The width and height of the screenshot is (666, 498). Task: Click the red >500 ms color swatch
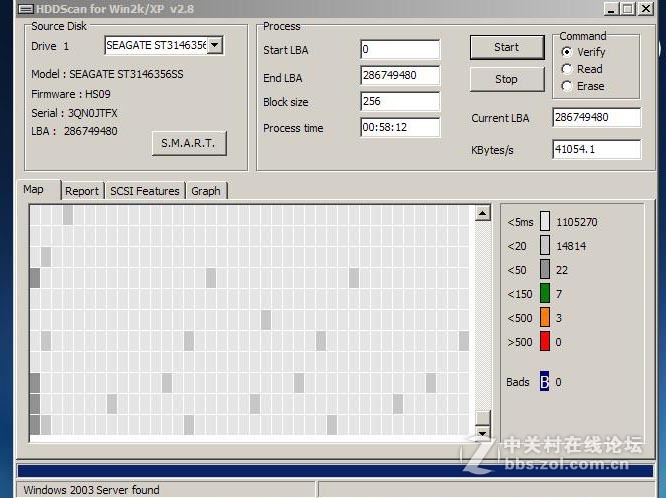coord(545,342)
